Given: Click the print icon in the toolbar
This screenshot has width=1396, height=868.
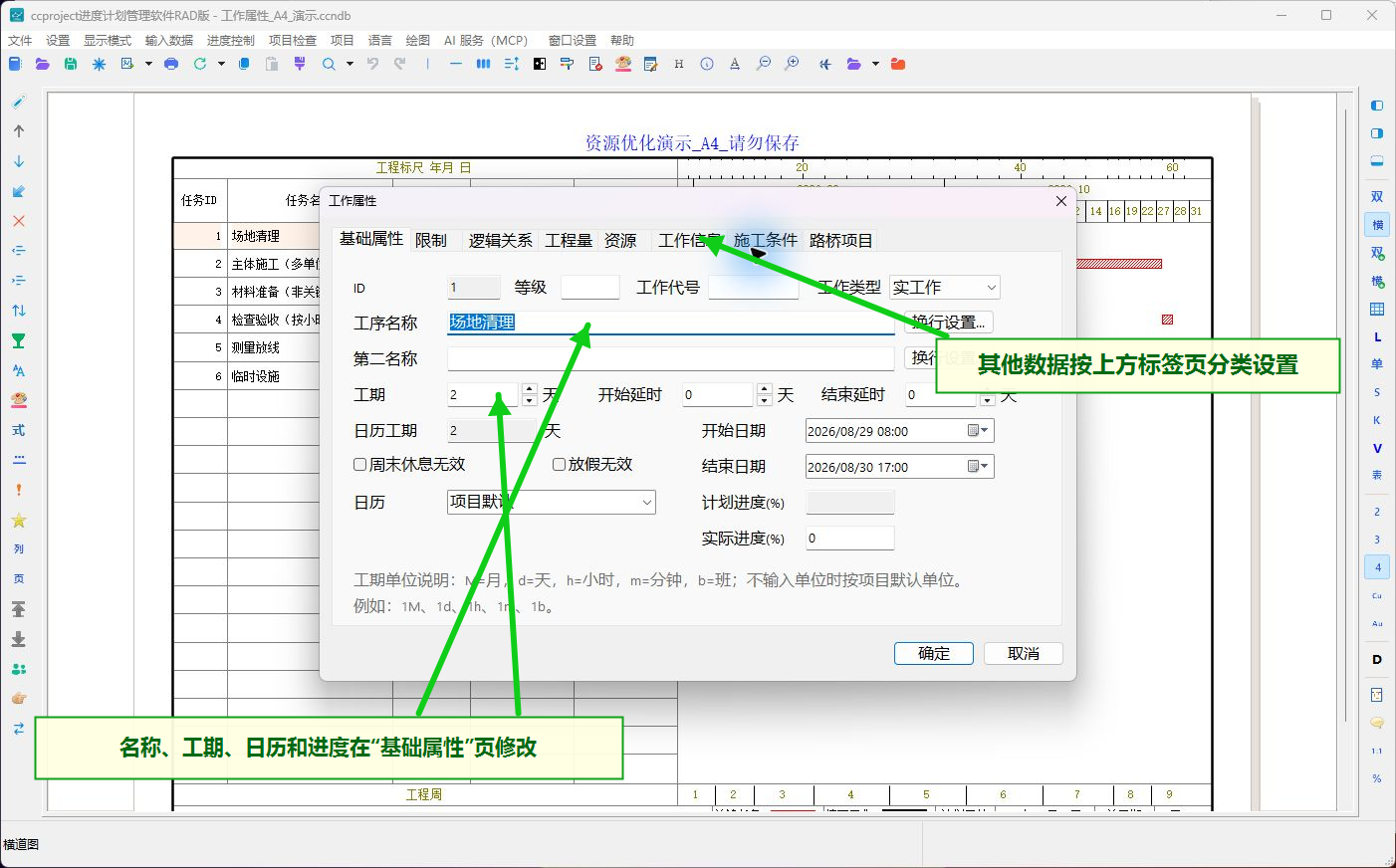Looking at the screenshot, I should 171,64.
